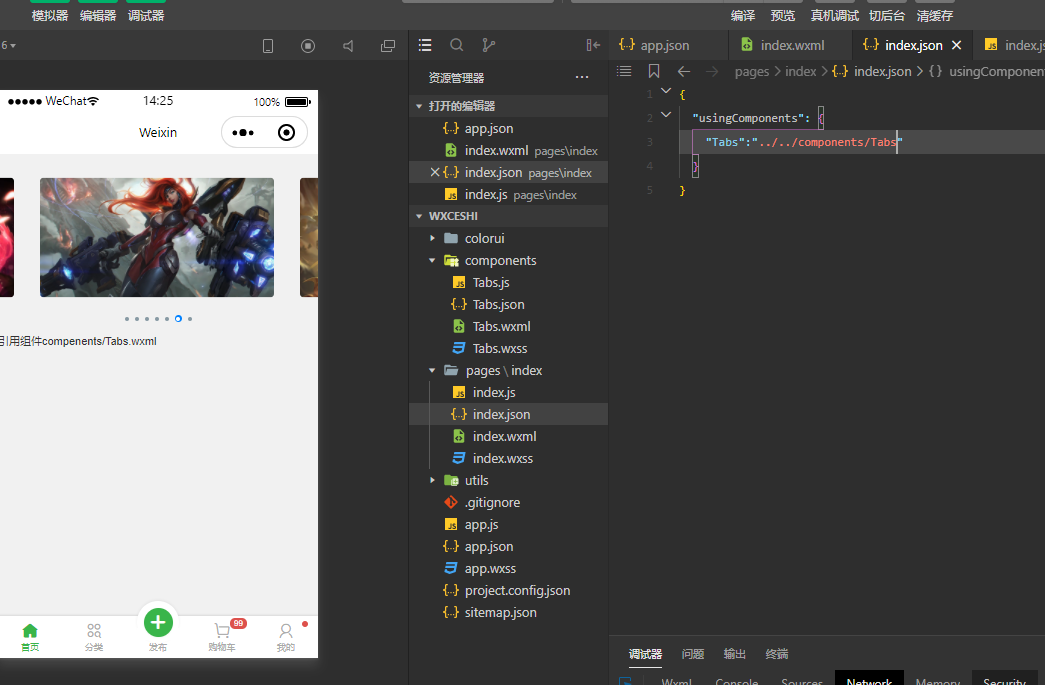The image size is (1045, 685).
Task: Click 切后台 background switch button
Action: point(887,15)
